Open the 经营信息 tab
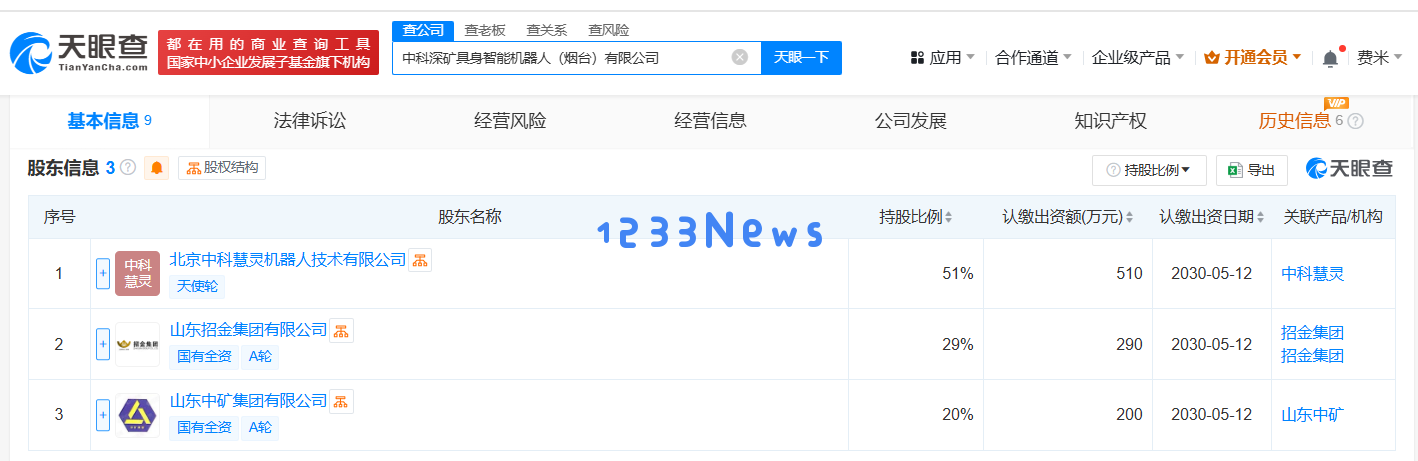The image size is (1418, 461). pos(710,121)
